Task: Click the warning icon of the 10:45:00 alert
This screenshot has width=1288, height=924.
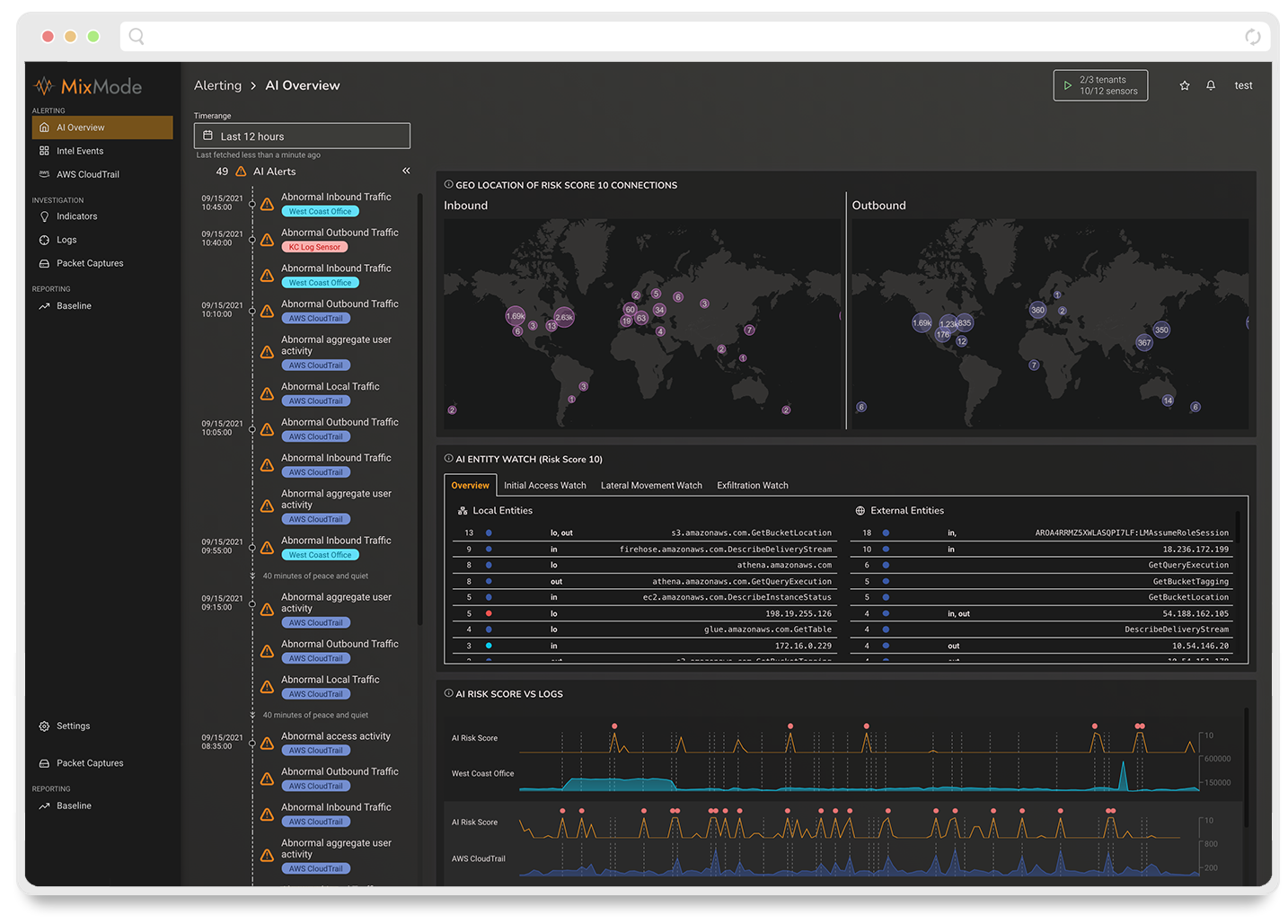Action: point(267,204)
